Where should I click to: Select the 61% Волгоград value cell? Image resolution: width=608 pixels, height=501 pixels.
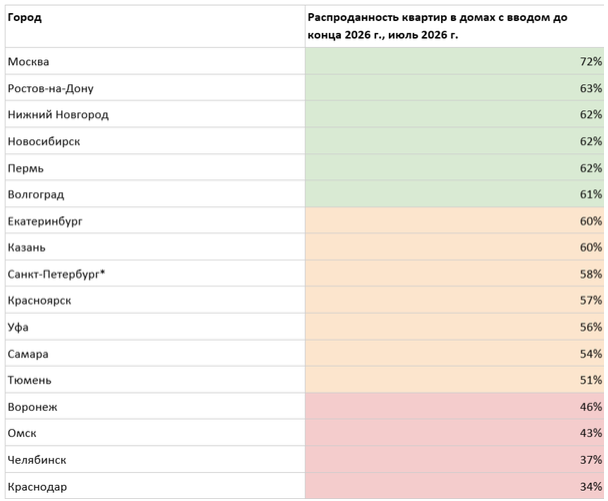tap(454, 194)
